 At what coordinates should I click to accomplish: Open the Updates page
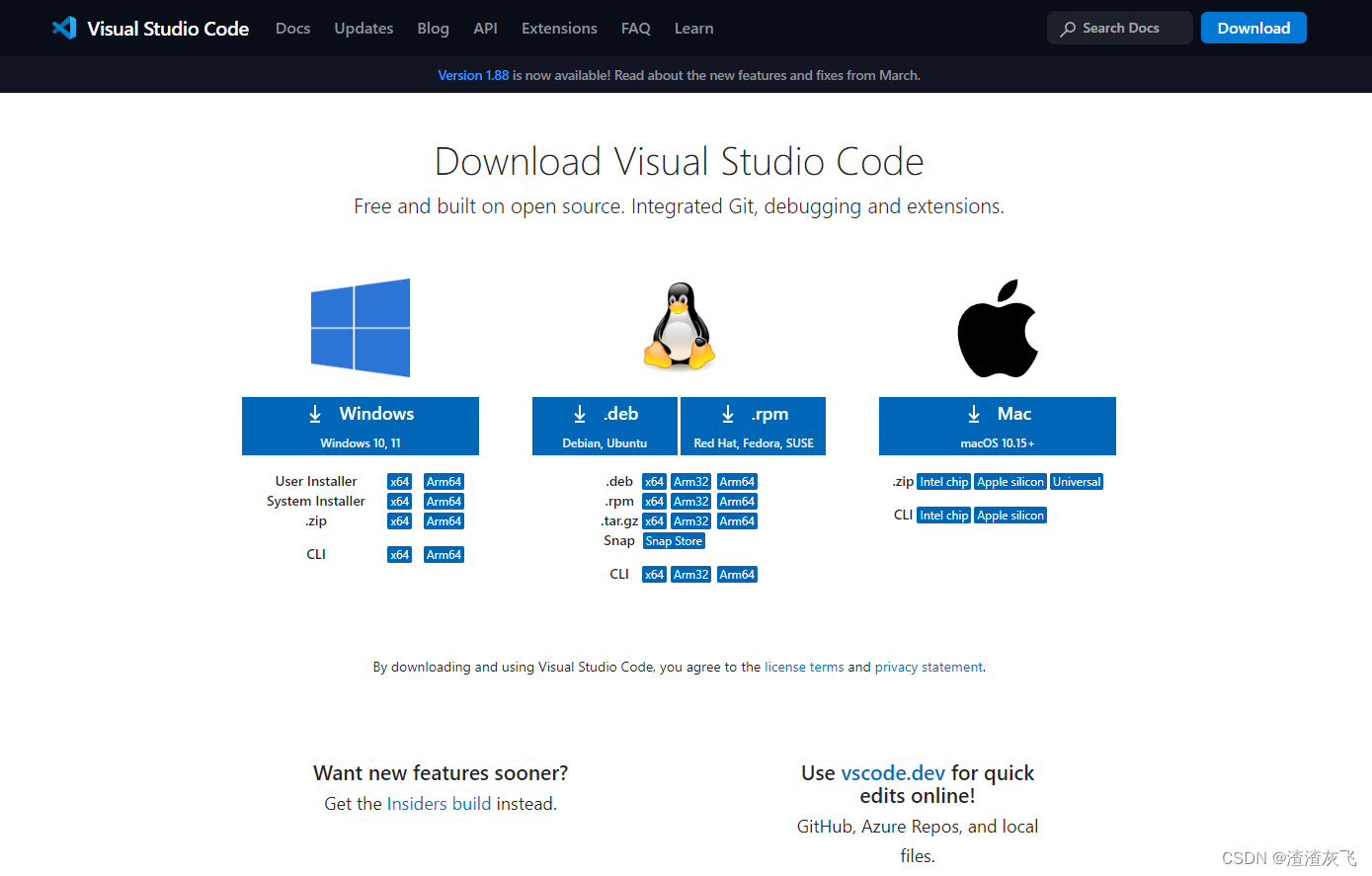click(363, 29)
